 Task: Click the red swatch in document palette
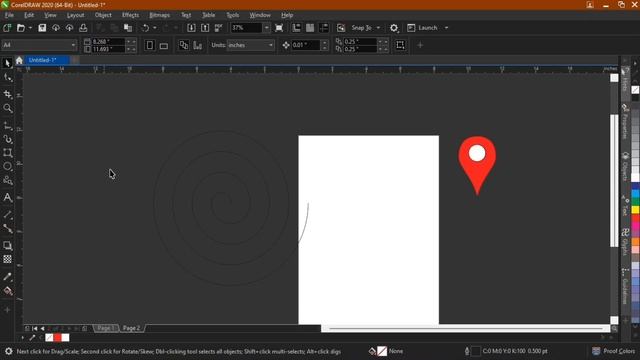[58, 338]
